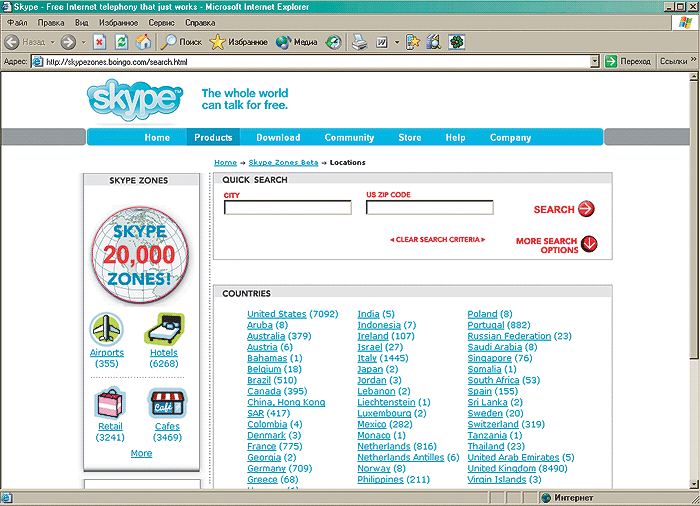
Task: Click the CITY input field
Action: (288, 208)
